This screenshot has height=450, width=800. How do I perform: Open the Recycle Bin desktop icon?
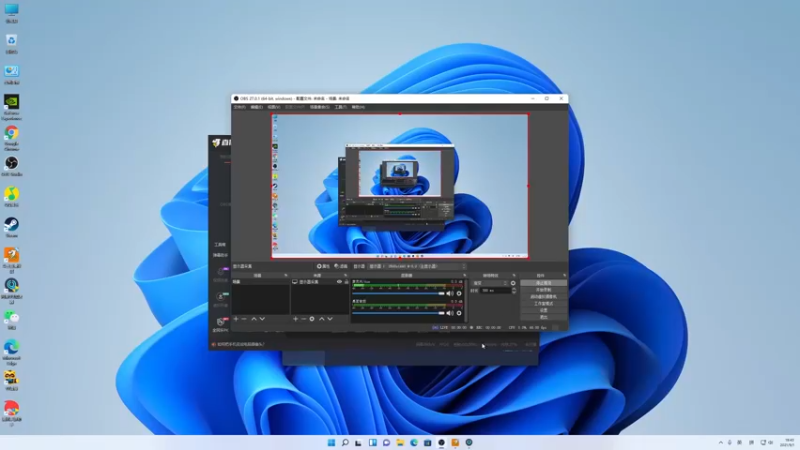click(x=11, y=44)
